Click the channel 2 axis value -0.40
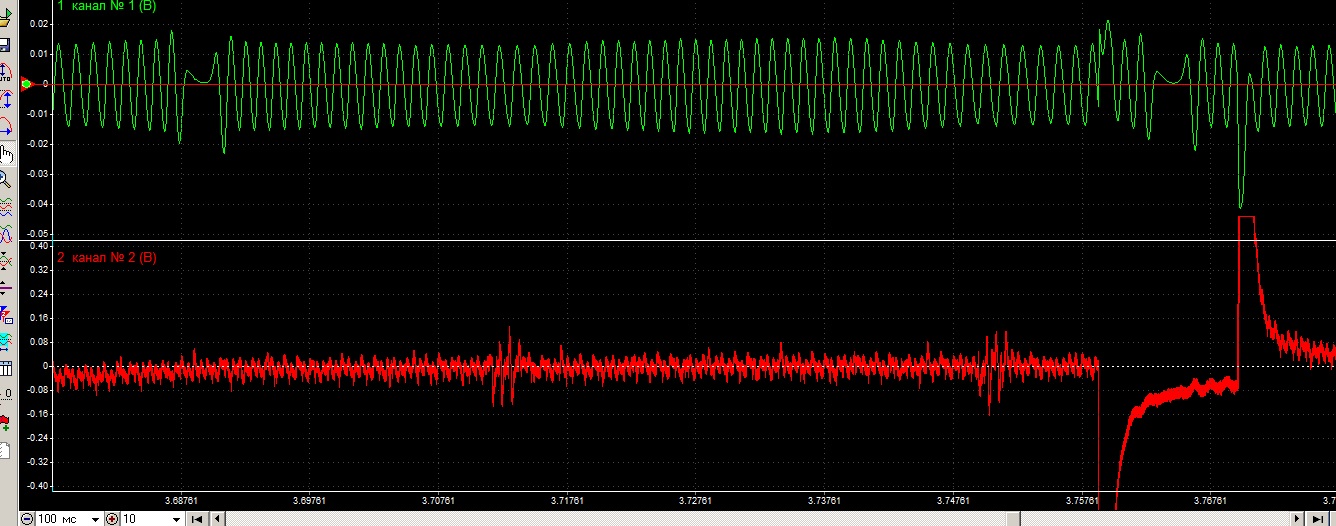Viewport: 1336px width, 526px height. pos(37,486)
